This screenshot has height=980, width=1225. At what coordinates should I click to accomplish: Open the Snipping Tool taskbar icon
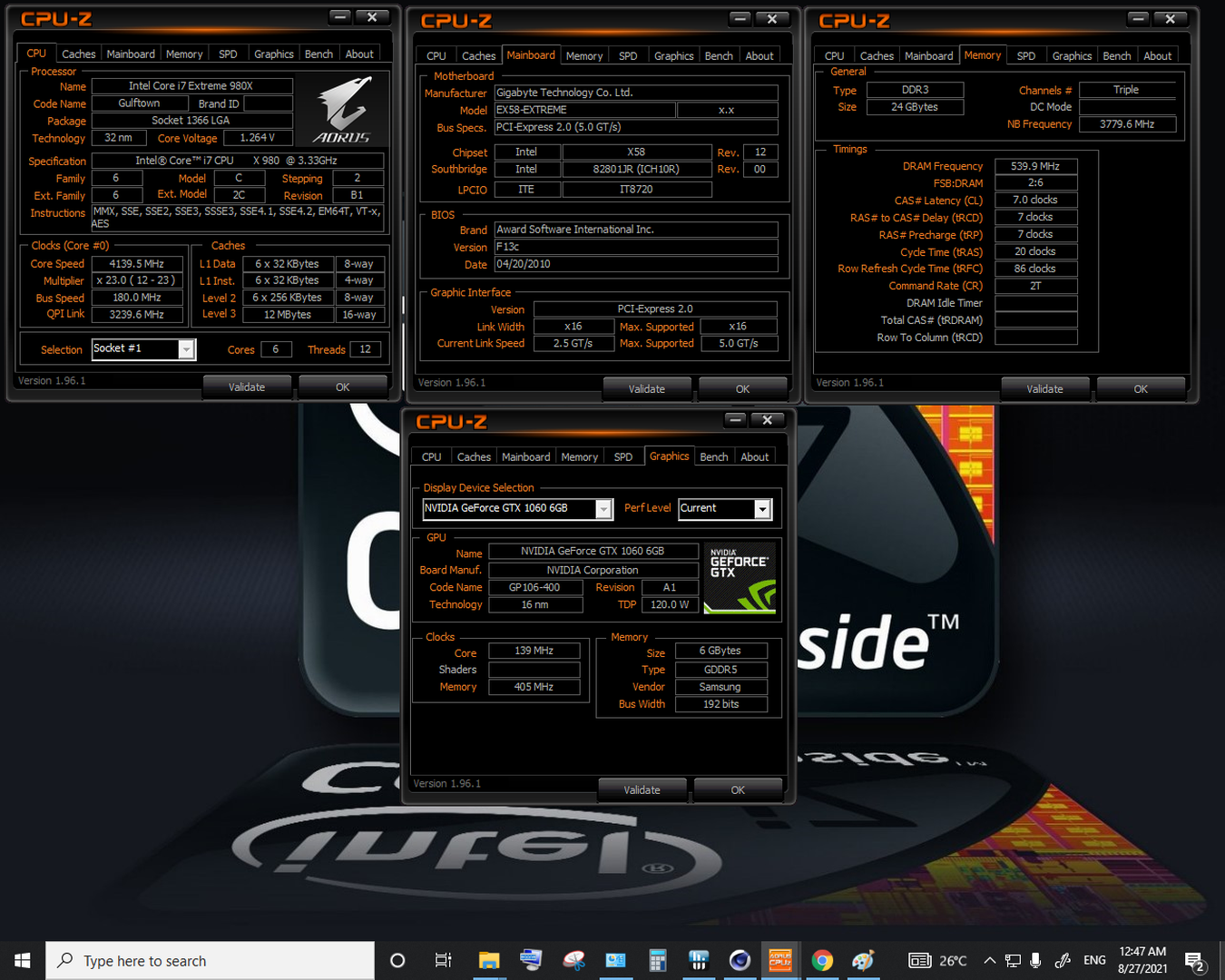point(573,960)
